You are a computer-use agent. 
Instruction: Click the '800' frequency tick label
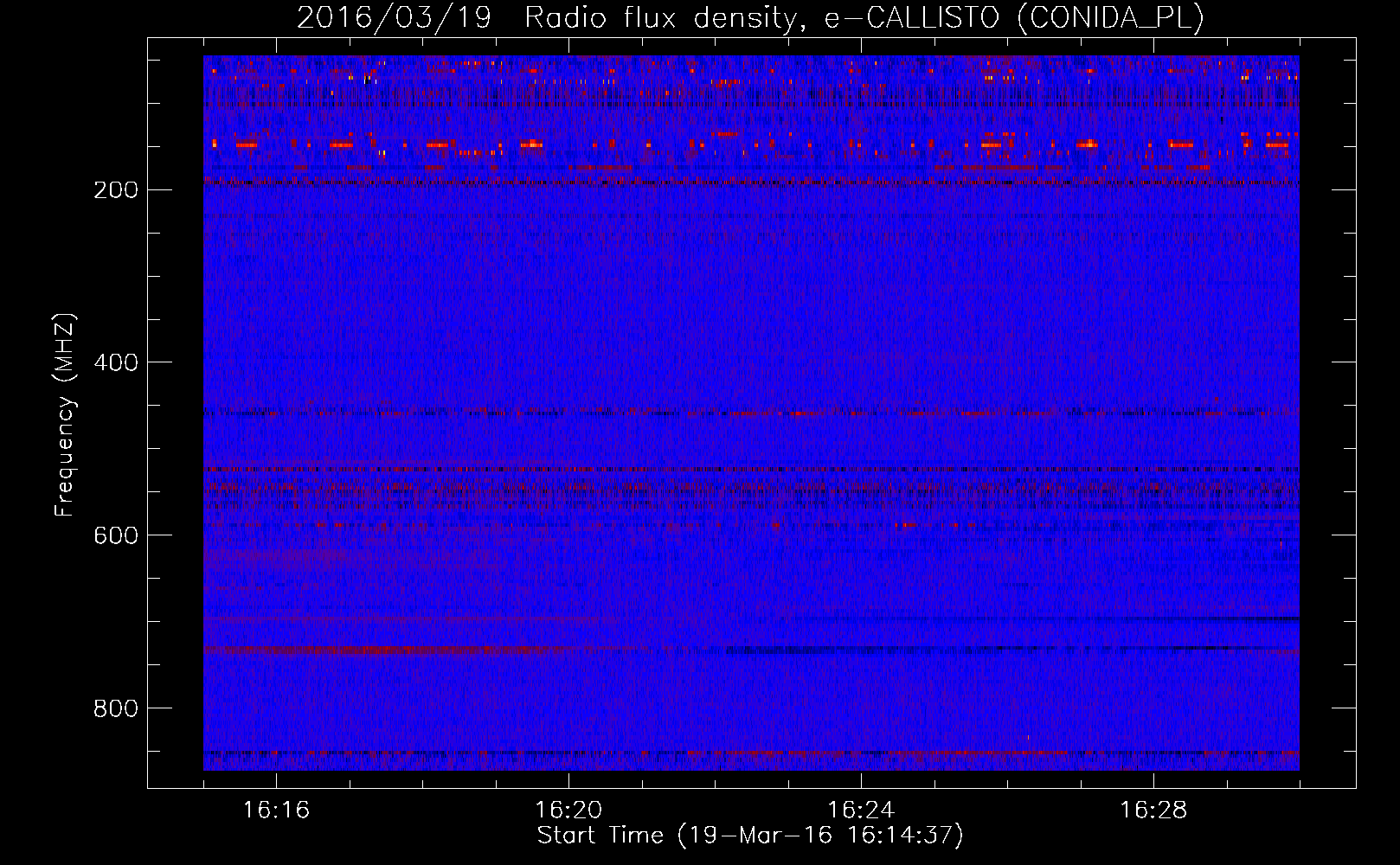116,709
